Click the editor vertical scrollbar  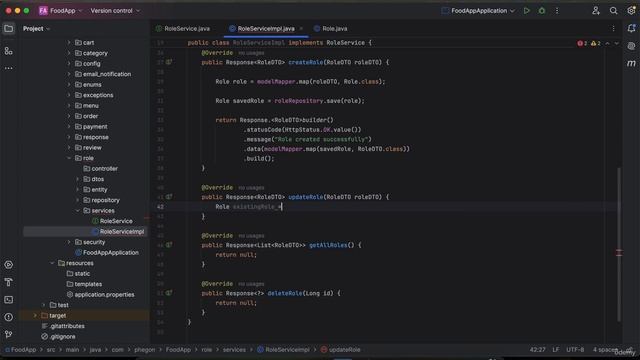[x=619, y=244]
